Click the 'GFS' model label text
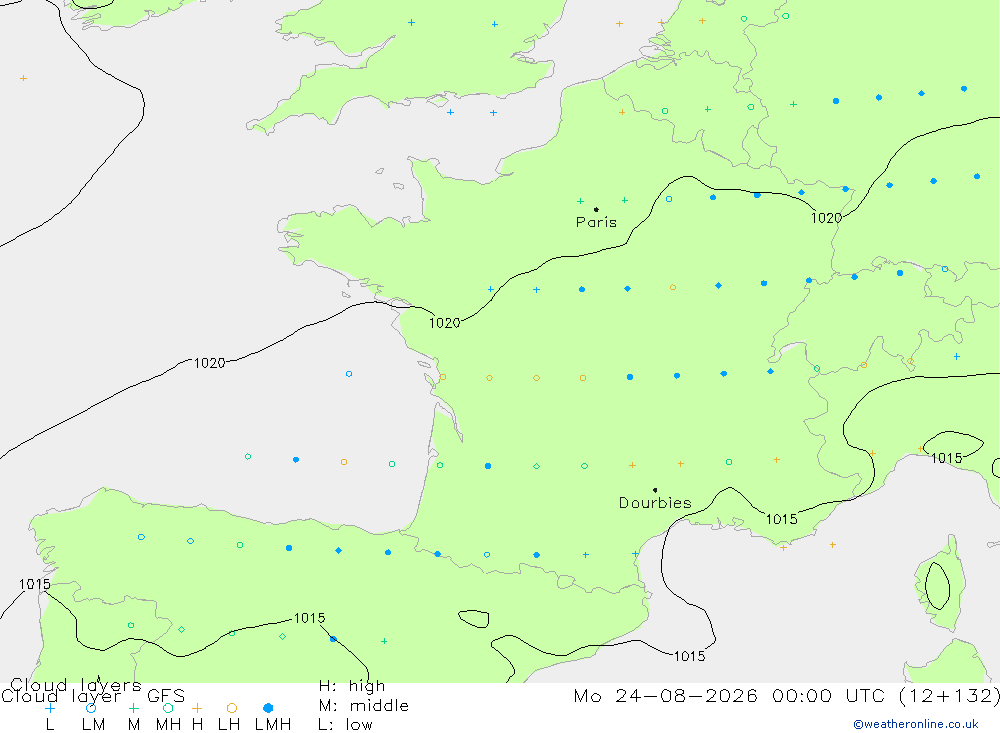Screen dimensions: 1000x733 (166, 696)
